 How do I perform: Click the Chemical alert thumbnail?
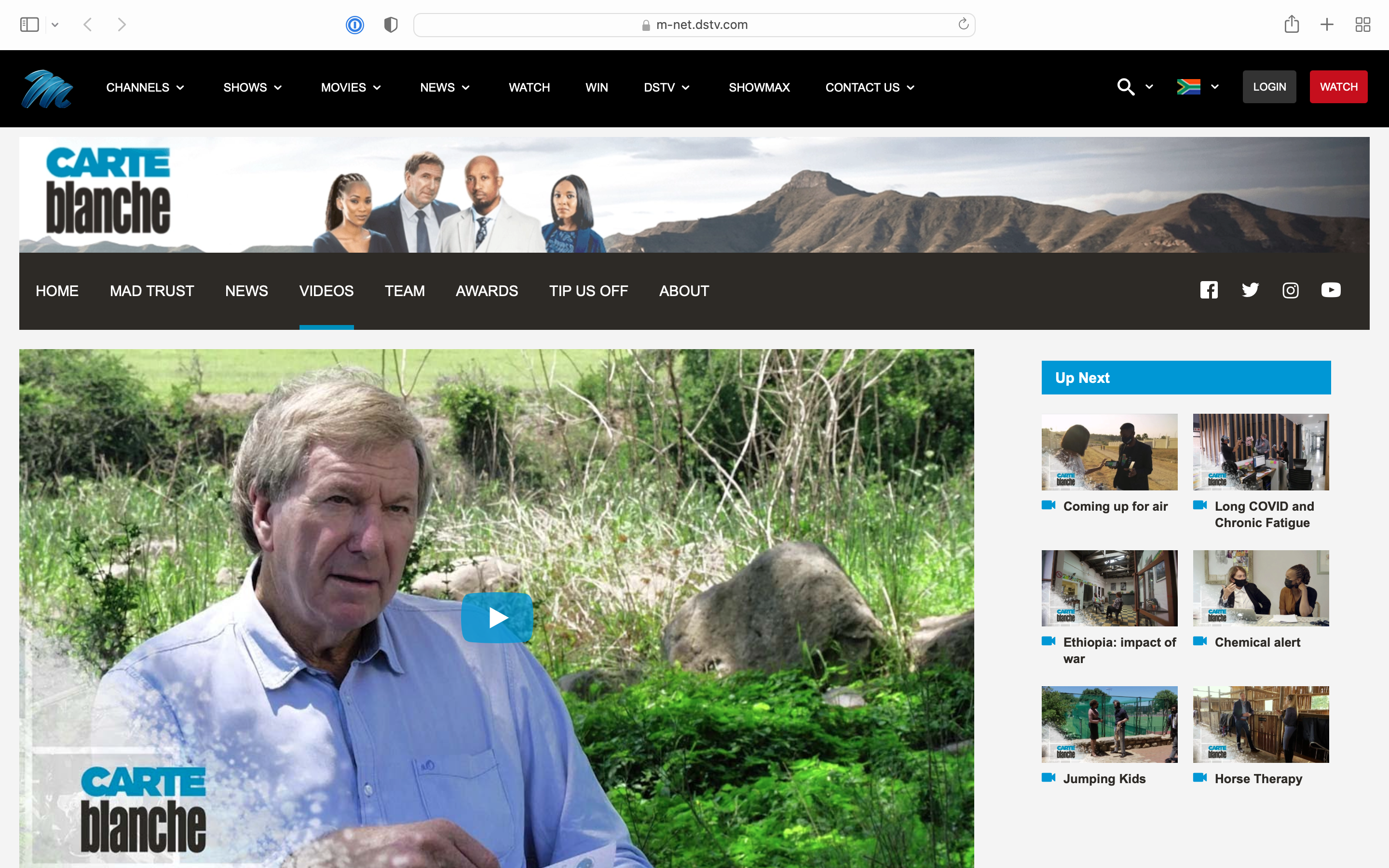pos(1261,588)
